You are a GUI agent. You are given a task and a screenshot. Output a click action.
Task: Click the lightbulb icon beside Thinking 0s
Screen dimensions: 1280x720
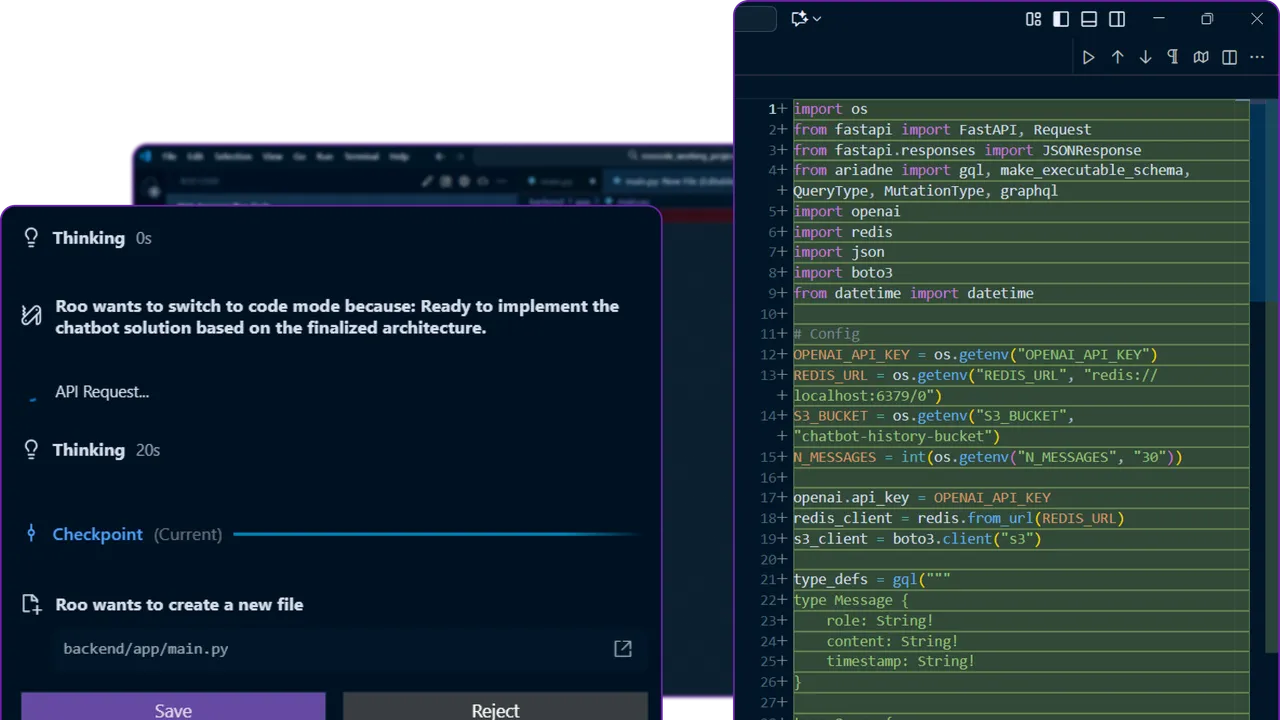click(31, 238)
